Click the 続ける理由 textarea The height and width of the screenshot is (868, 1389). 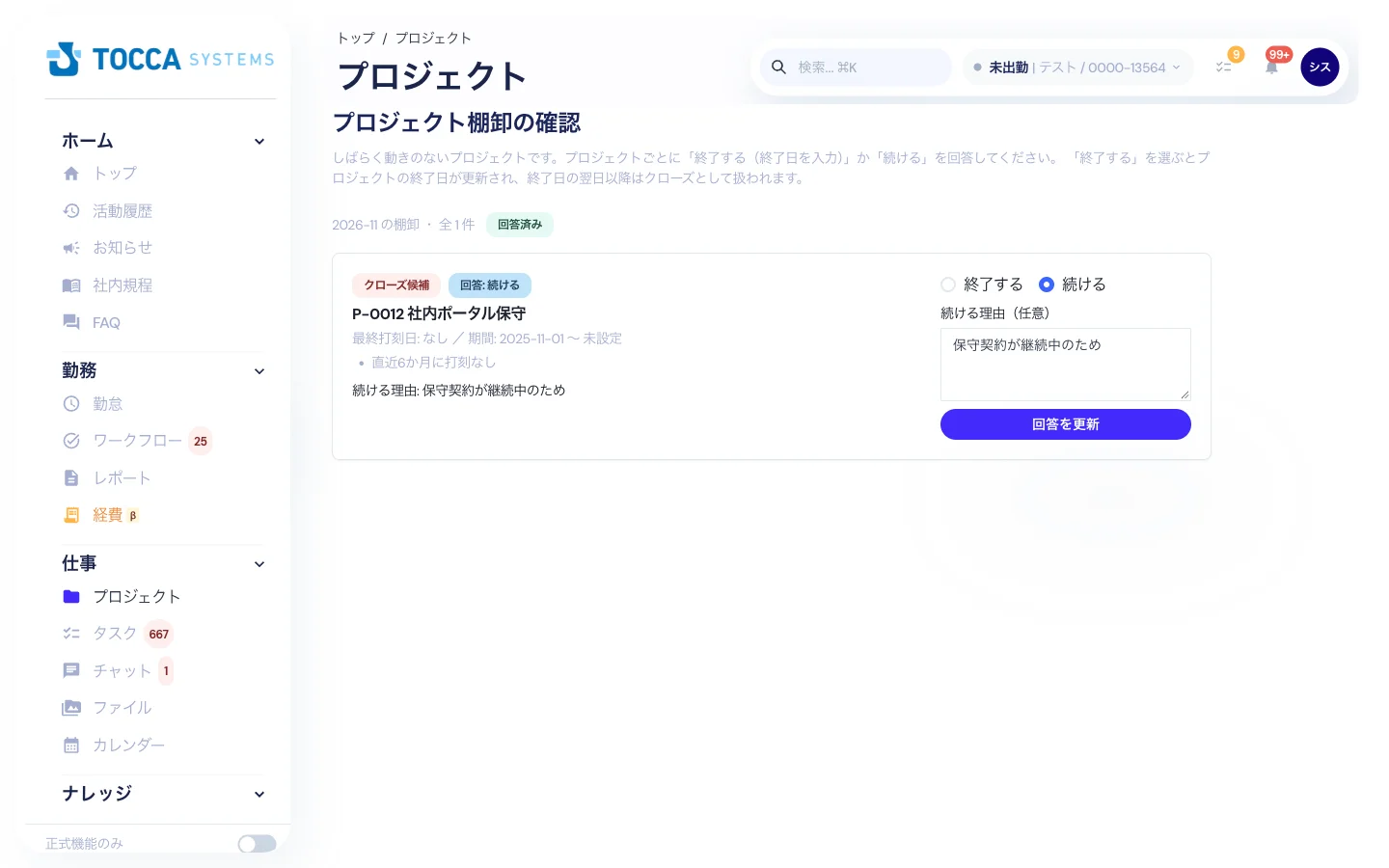(1066, 365)
